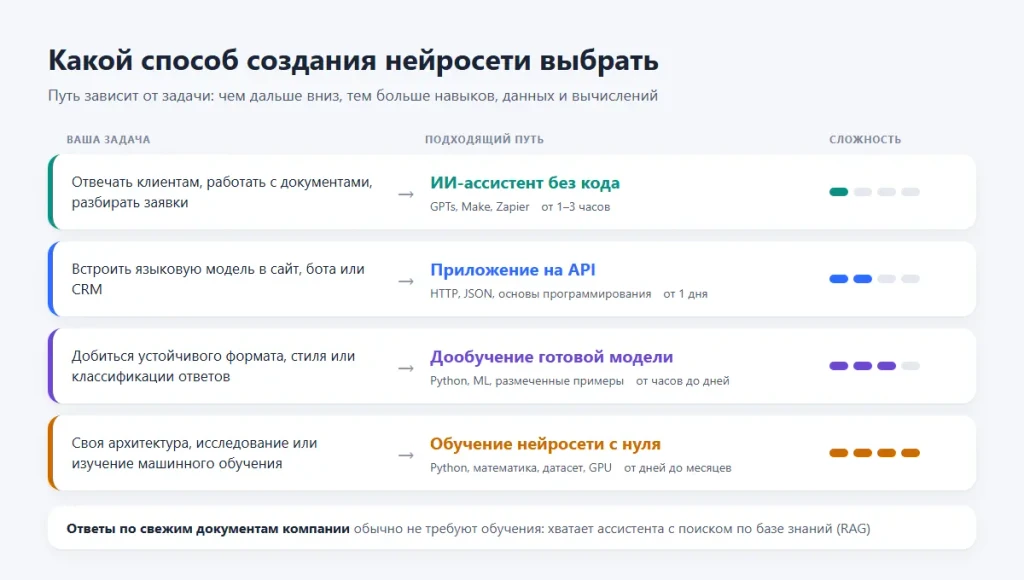Viewport: 1024px width, 580px height.
Task: Click the arrow in the "Обучение нейросети с нуля" row
Action: pos(406,455)
